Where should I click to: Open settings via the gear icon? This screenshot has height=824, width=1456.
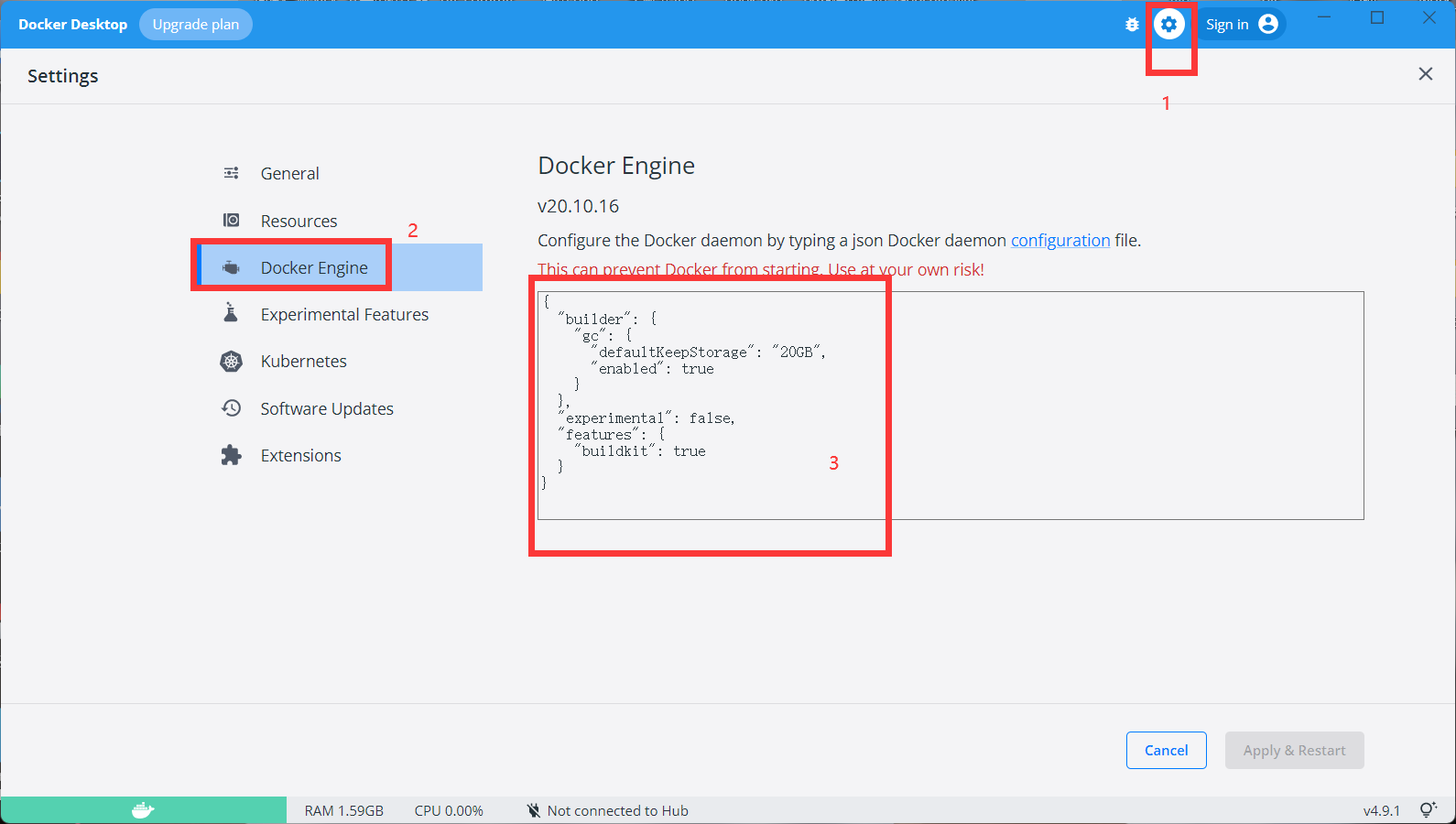pyautogui.click(x=1168, y=25)
